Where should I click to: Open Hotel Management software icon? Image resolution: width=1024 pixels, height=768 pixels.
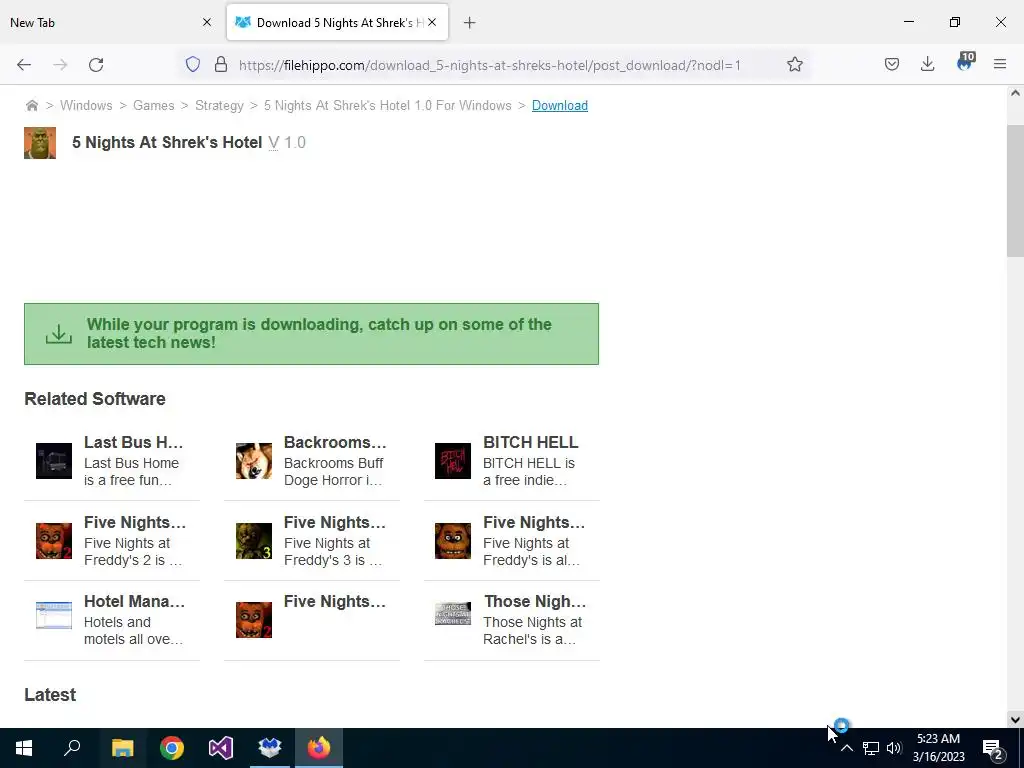54,615
